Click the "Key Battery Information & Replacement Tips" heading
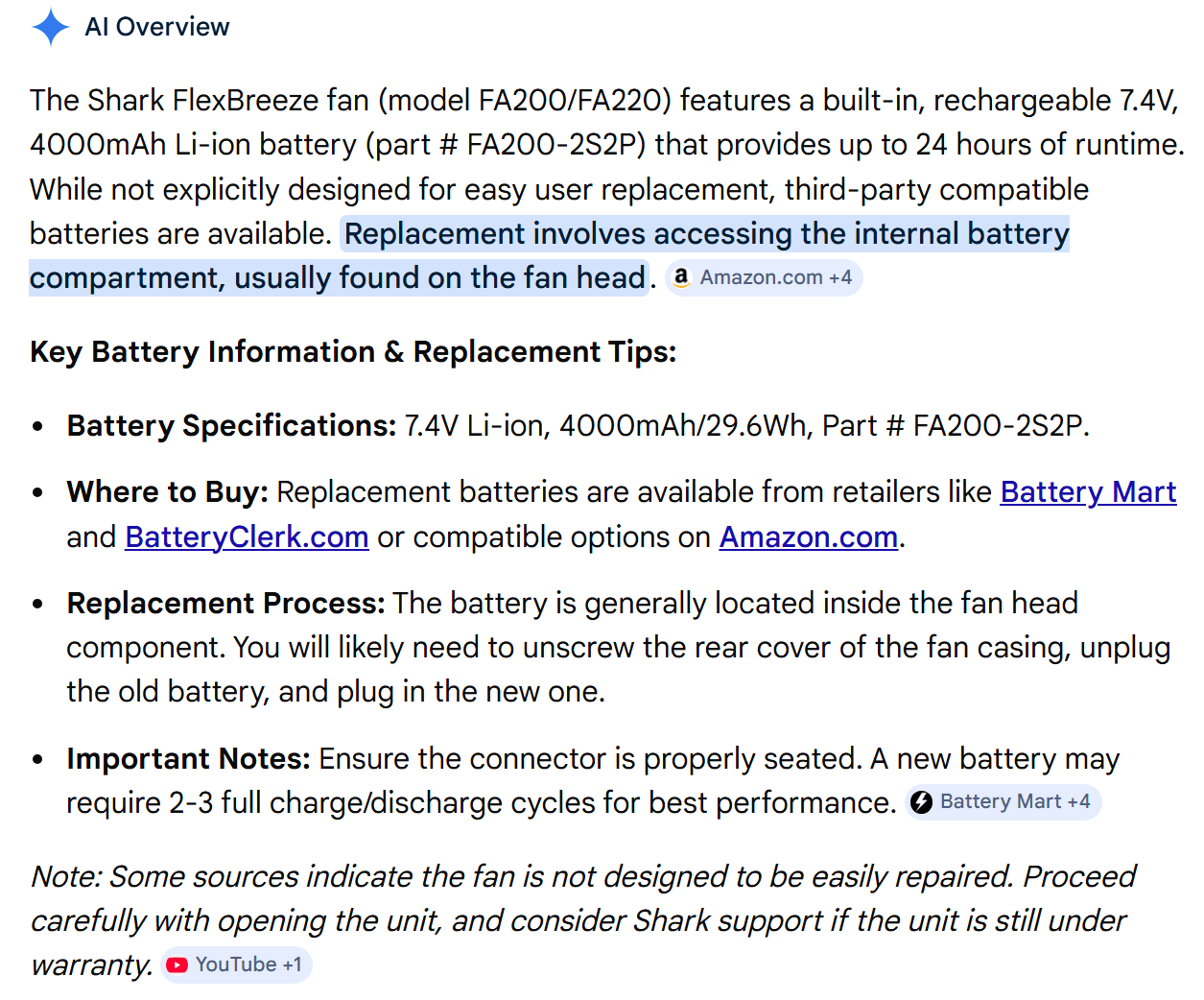1204x1000 pixels. click(353, 351)
